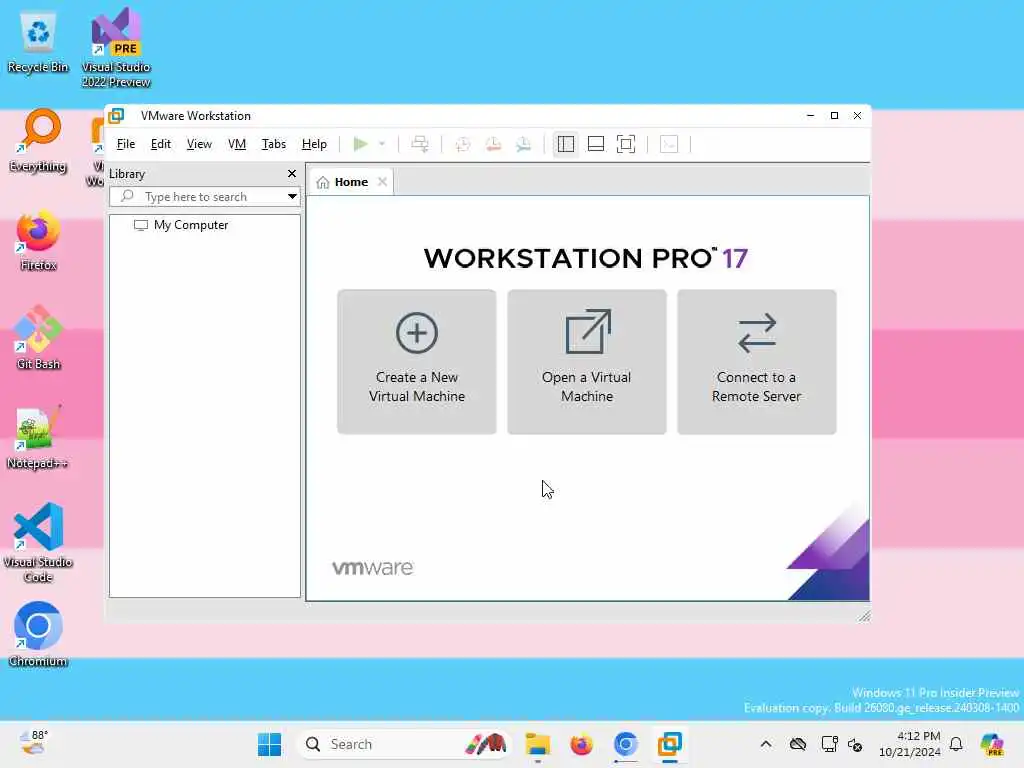
Task: Open the Notepad++ desktop icon
Action: 38,438
